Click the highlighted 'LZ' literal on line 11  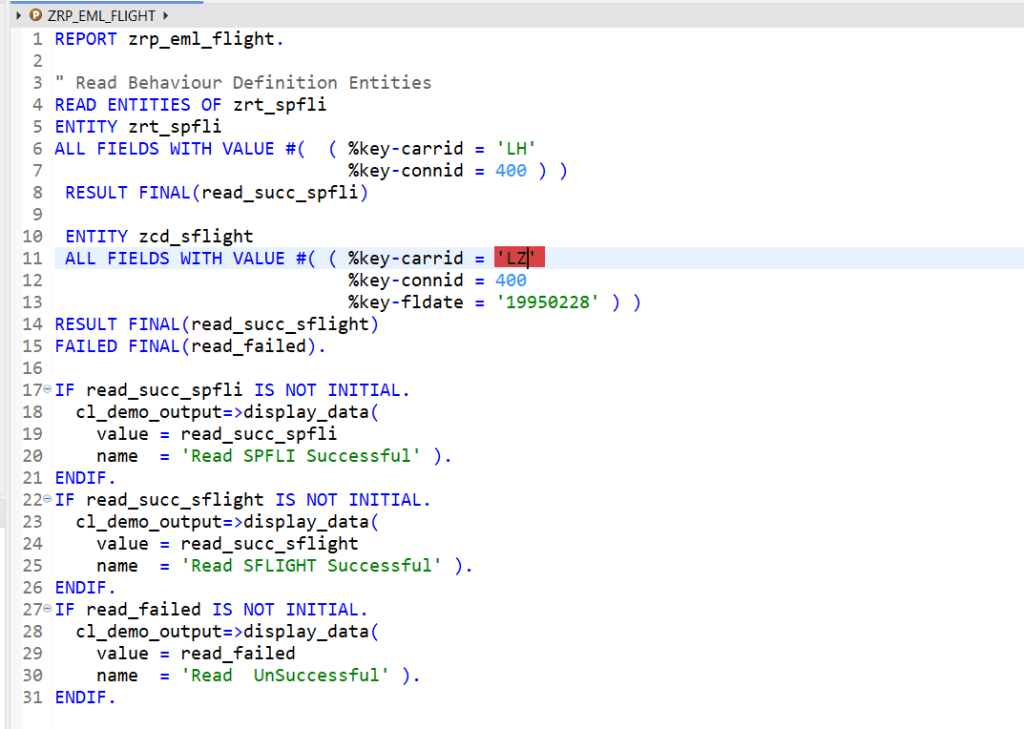pos(519,258)
